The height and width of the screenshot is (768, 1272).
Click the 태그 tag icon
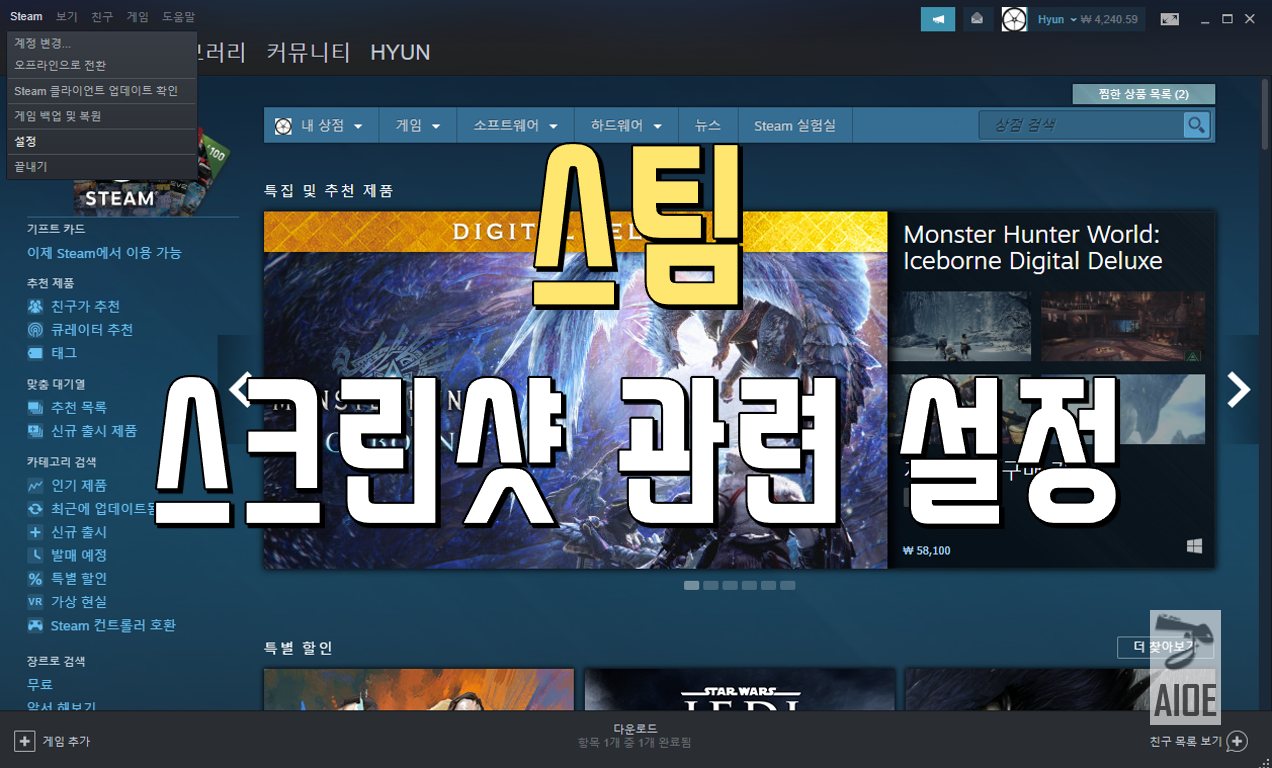point(35,353)
